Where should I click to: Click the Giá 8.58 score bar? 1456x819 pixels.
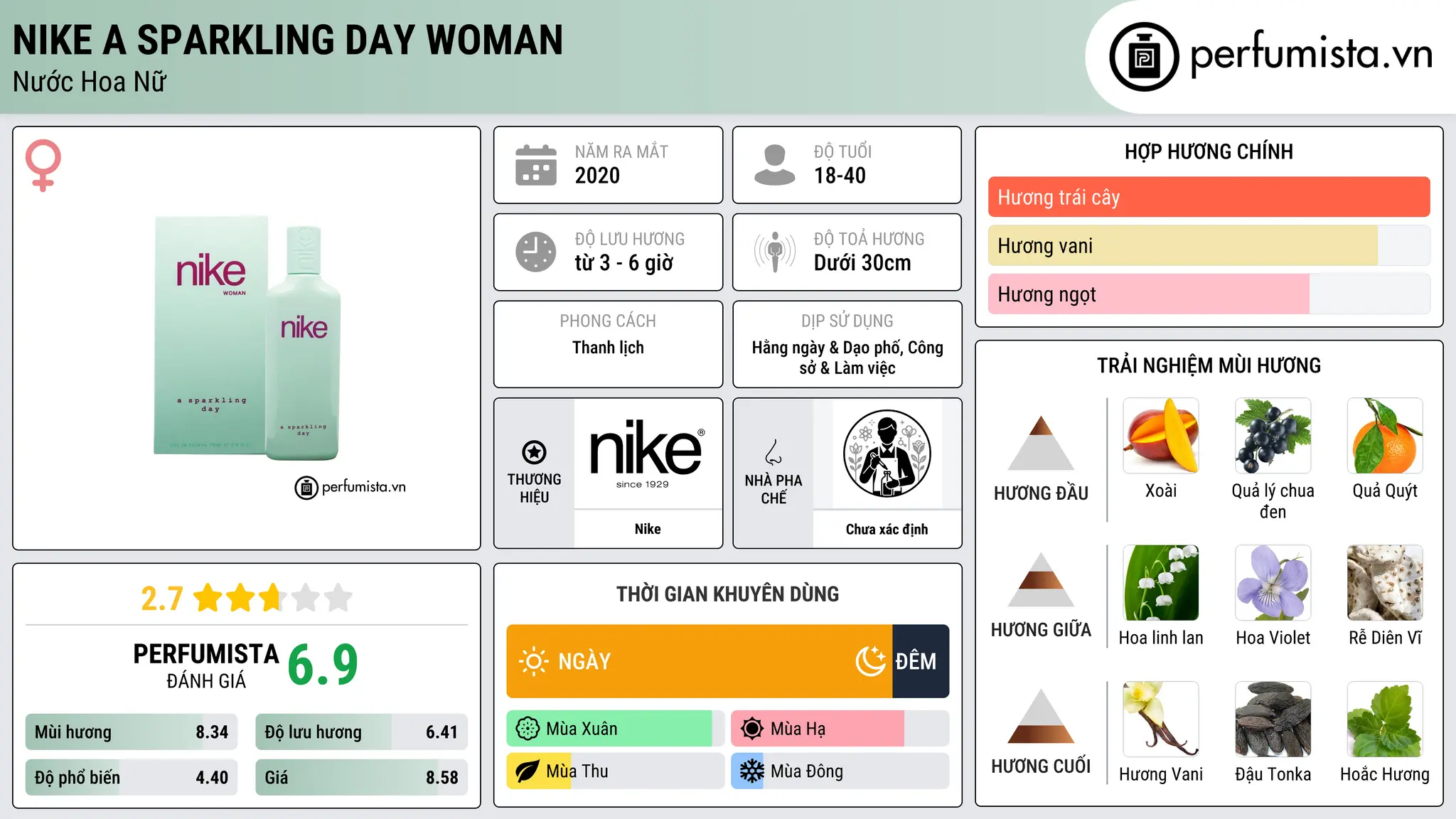click(x=361, y=777)
